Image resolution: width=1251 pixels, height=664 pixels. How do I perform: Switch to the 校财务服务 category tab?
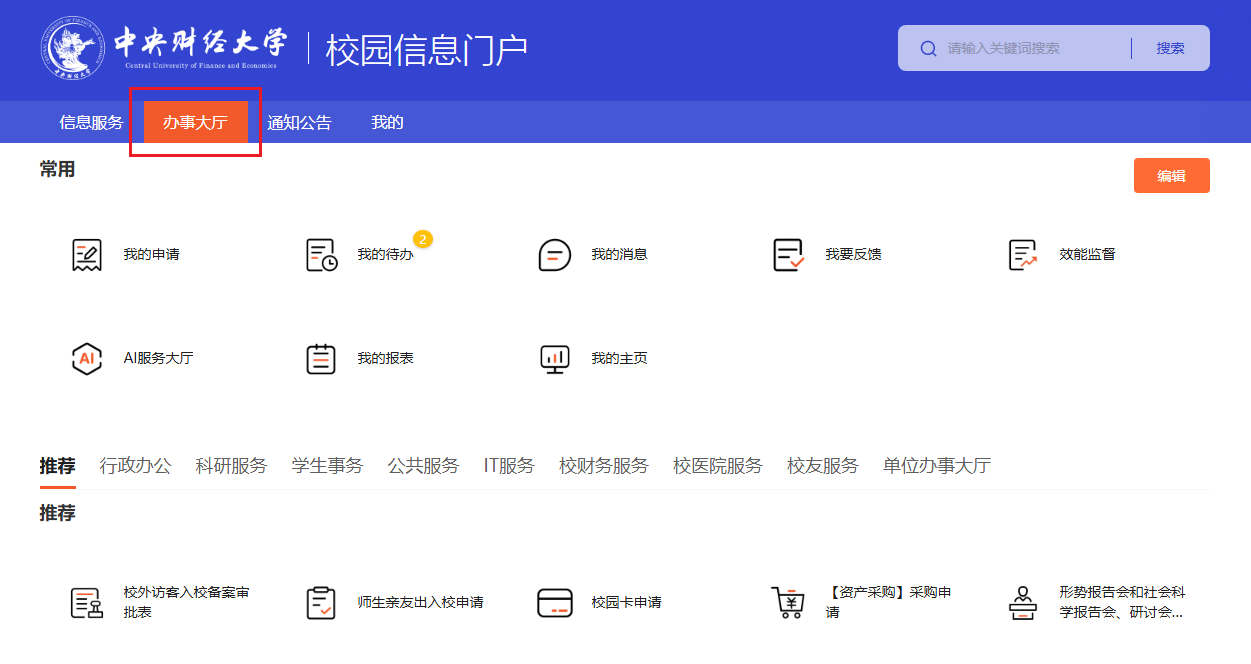[603, 466]
